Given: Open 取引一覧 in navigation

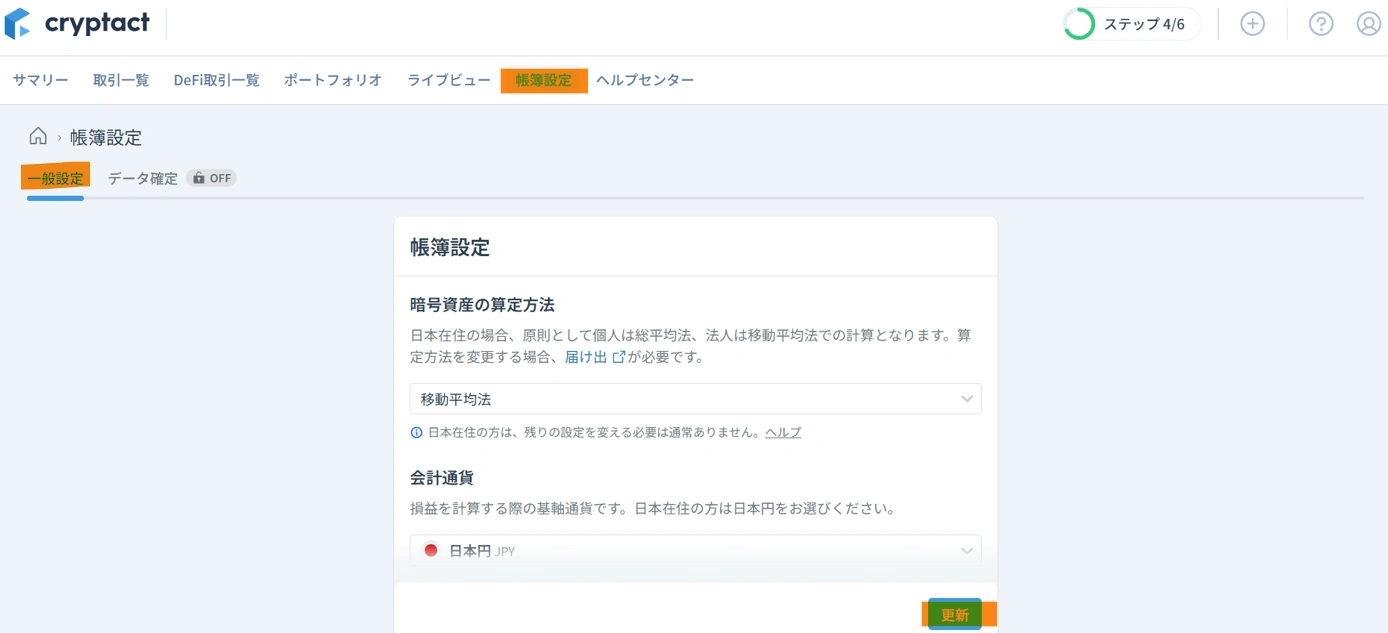Looking at the screenshot, I should [121, 80].
